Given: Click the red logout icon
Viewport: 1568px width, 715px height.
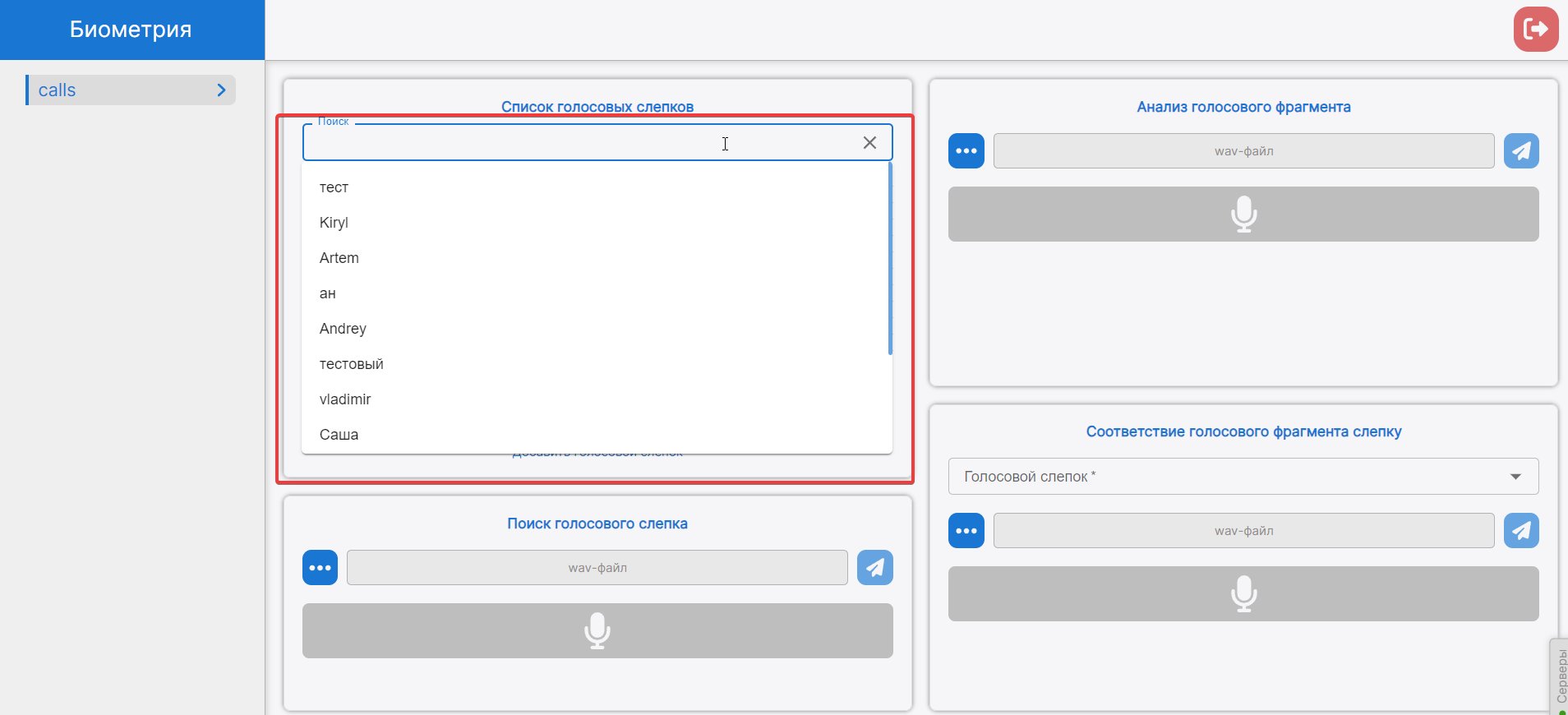Looking at the screenshot, I should [x=1535, y=30].
